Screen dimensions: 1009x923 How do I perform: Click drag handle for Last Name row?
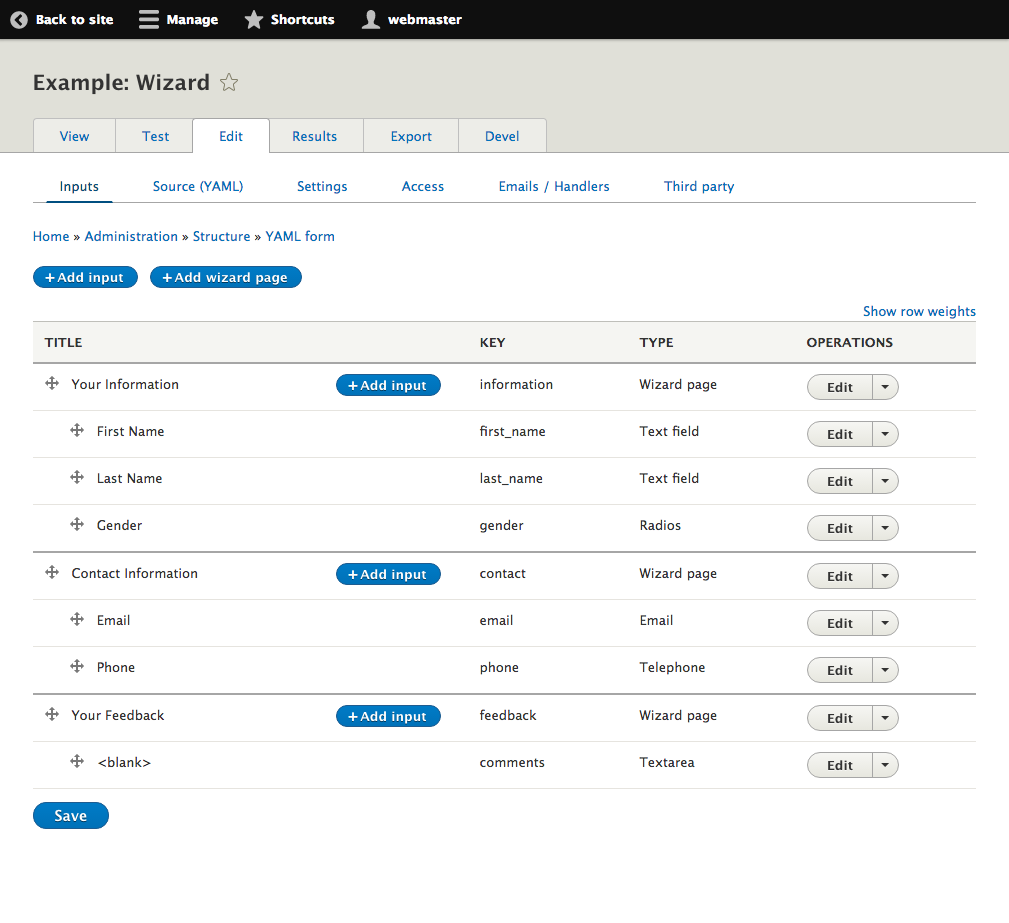point(77,477)
